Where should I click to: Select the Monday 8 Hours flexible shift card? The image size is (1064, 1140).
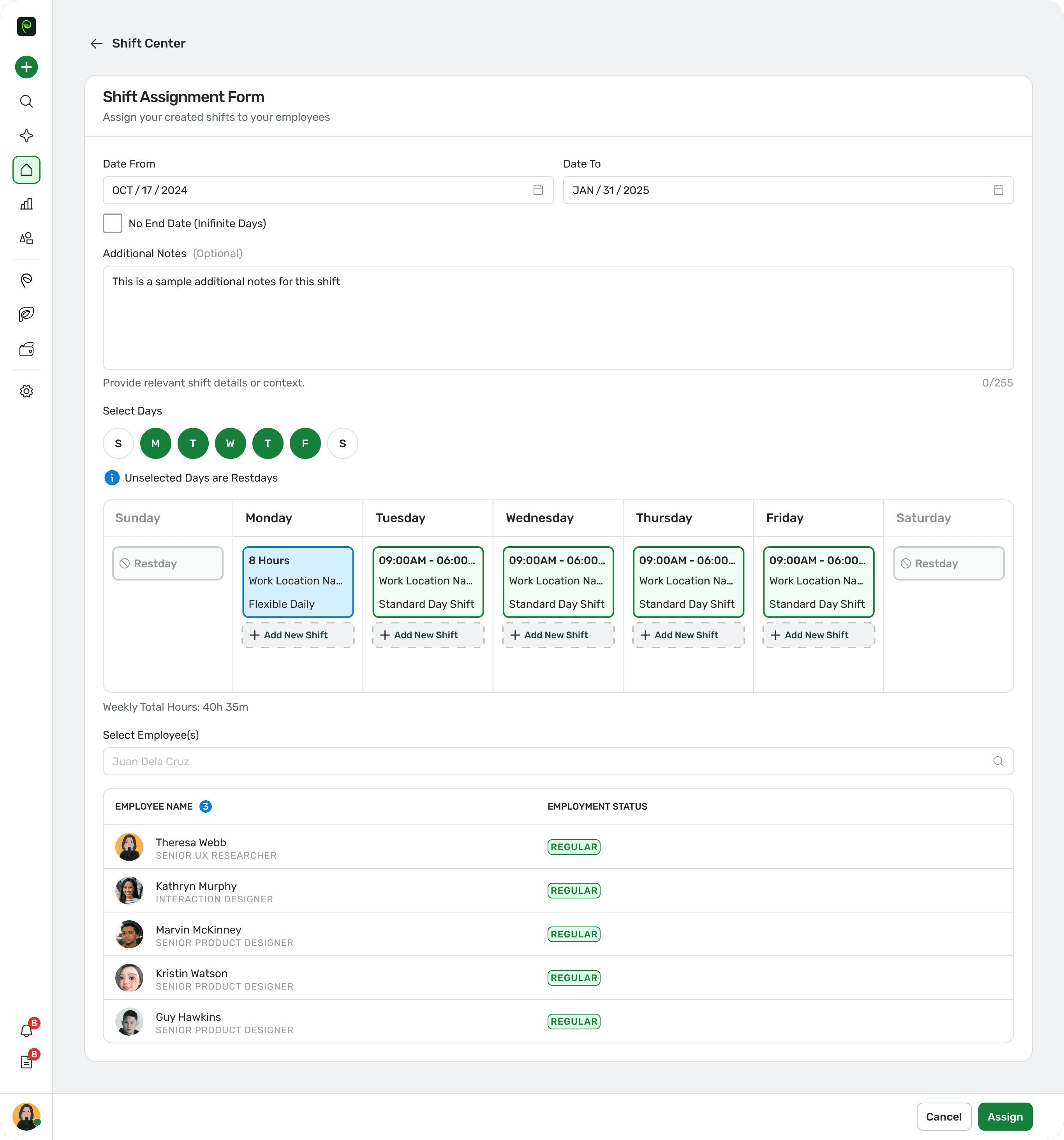pyautogui.click(x=298, y=581)
